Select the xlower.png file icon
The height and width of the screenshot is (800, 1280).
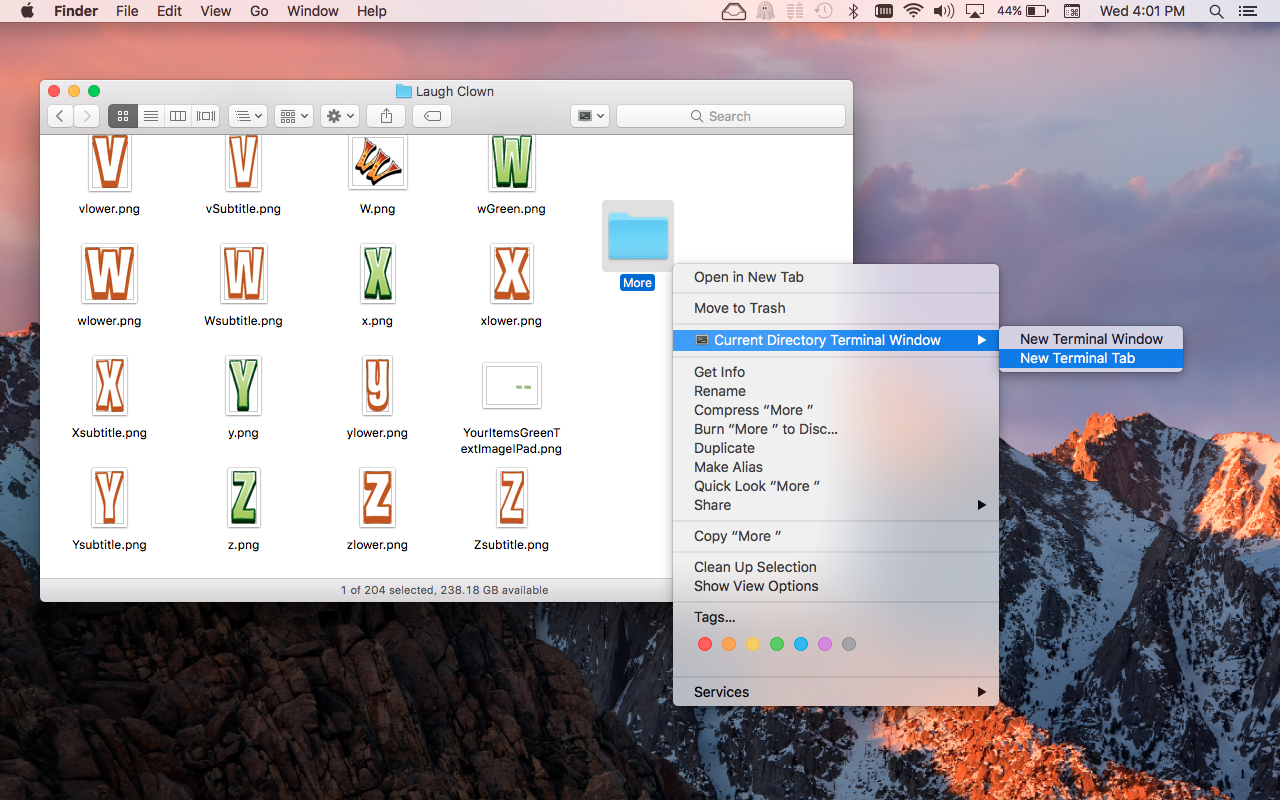coord(511,273)
